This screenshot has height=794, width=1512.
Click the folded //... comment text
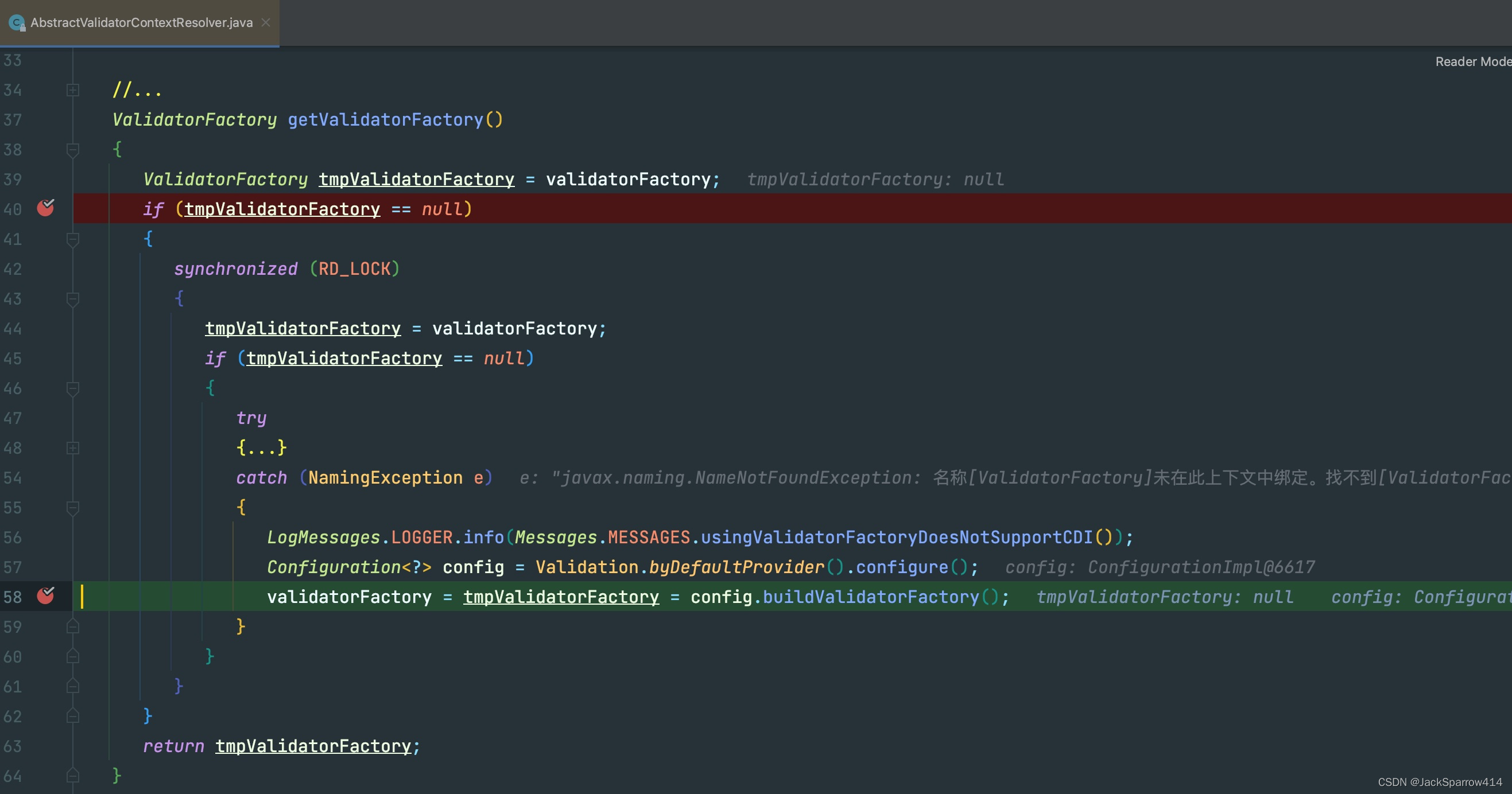pos(137,89)
